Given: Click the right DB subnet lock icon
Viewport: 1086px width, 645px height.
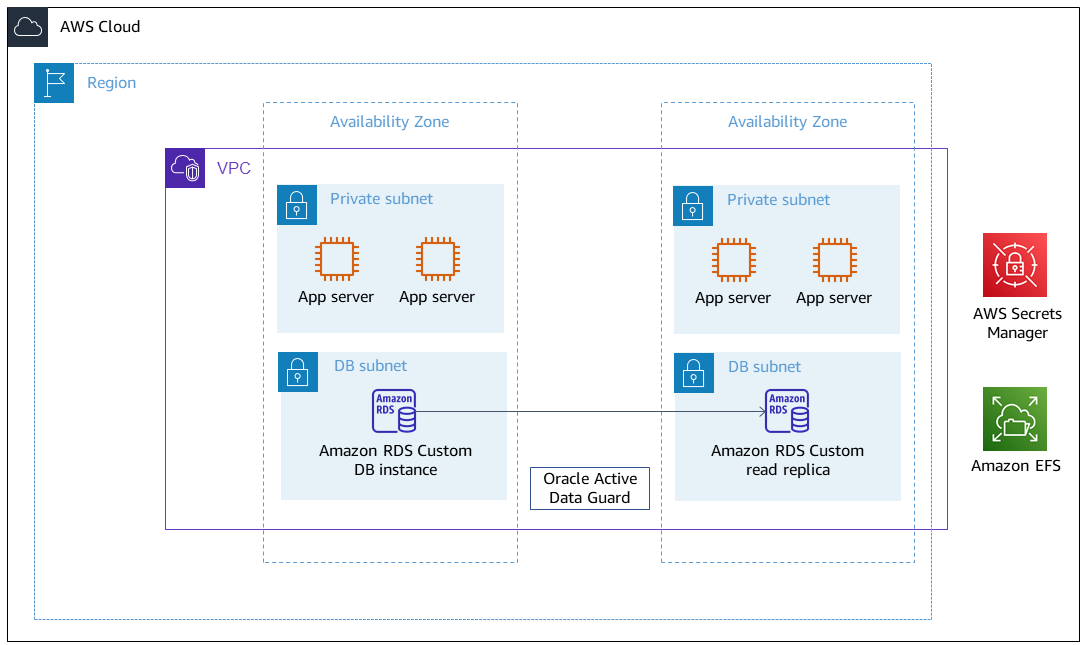Looking at the screenshot, I should point(694,371).
